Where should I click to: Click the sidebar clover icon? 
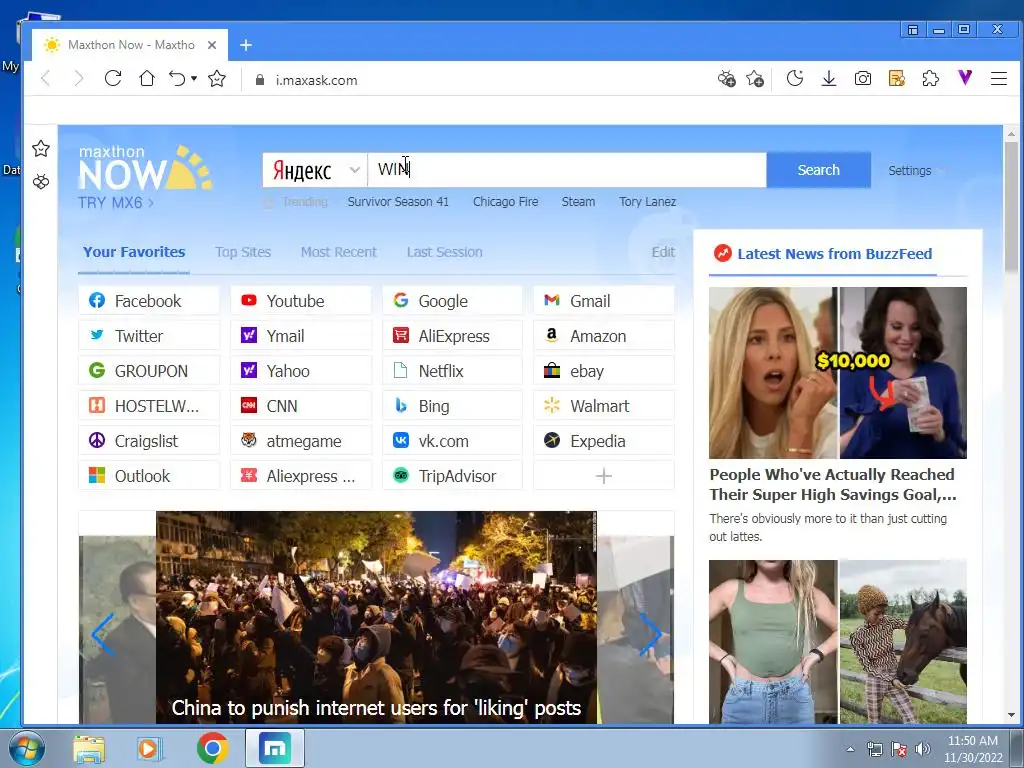41,182
